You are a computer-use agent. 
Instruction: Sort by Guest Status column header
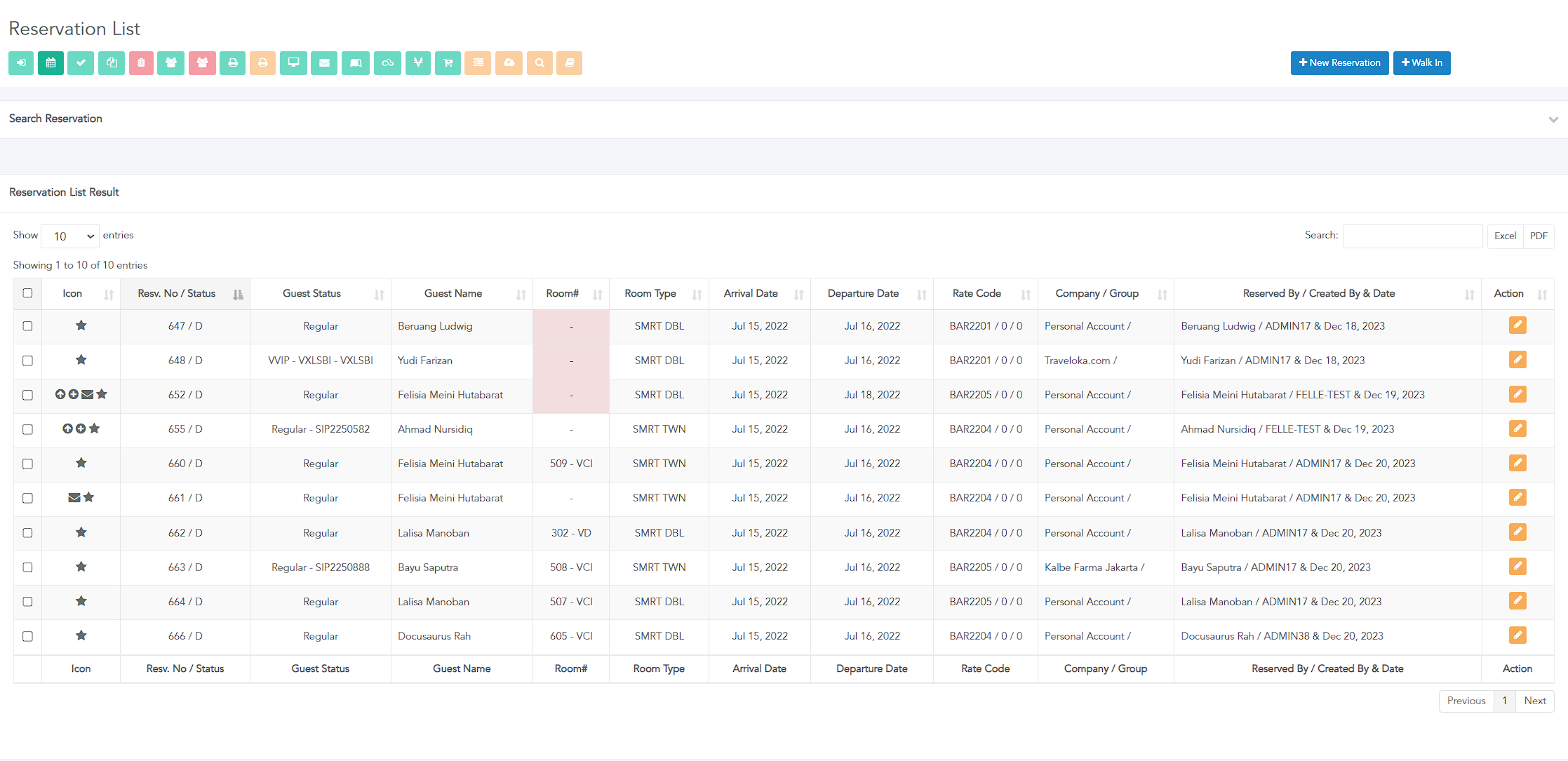point(321,294)
